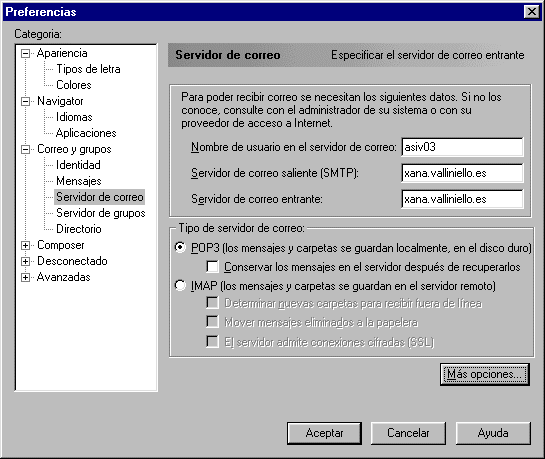This screenshot has width=545, height=459.
Task: Open the Servidor de grupos page
Action: tap(100, 213)
